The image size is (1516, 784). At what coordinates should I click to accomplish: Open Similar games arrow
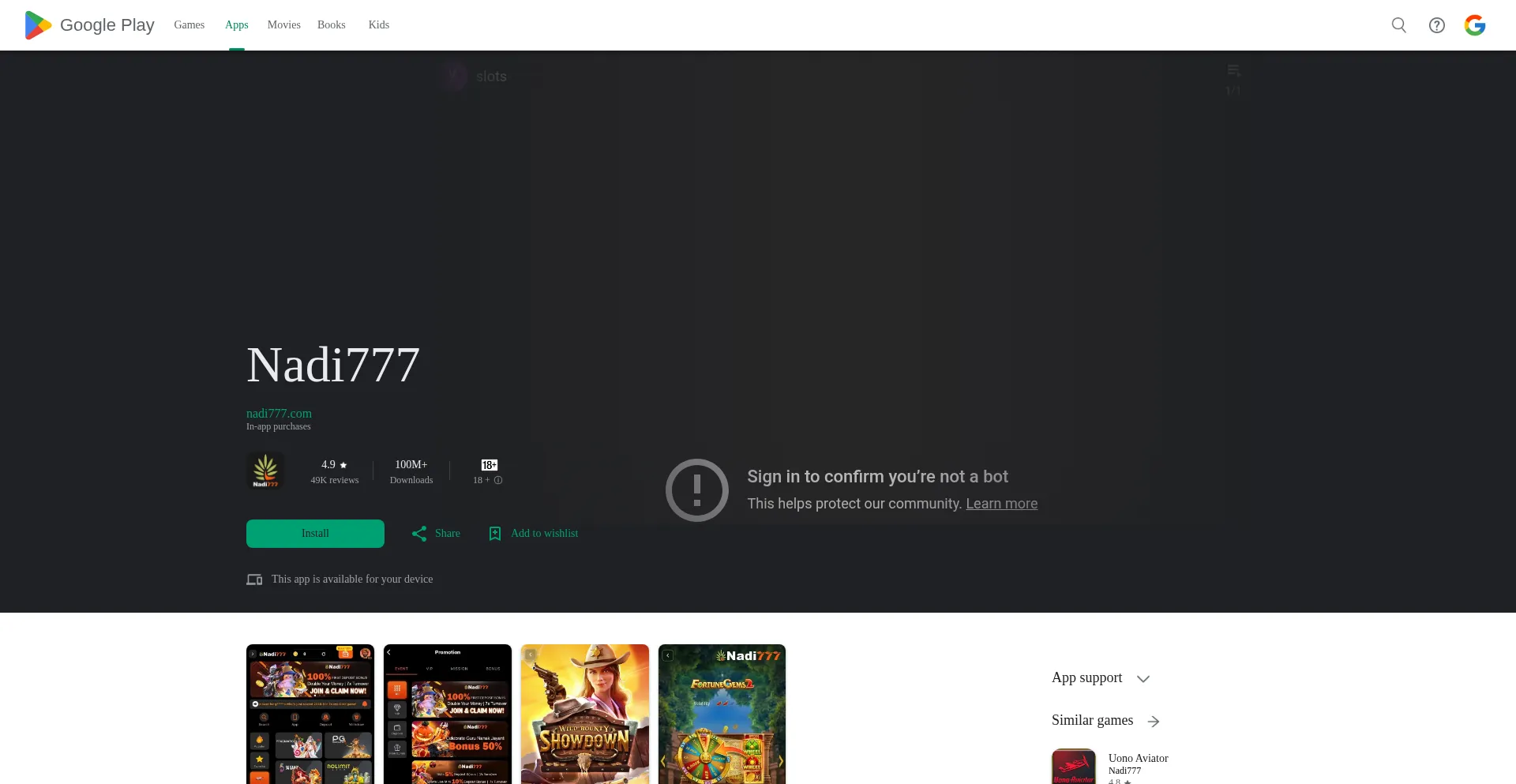[1154, 722]
